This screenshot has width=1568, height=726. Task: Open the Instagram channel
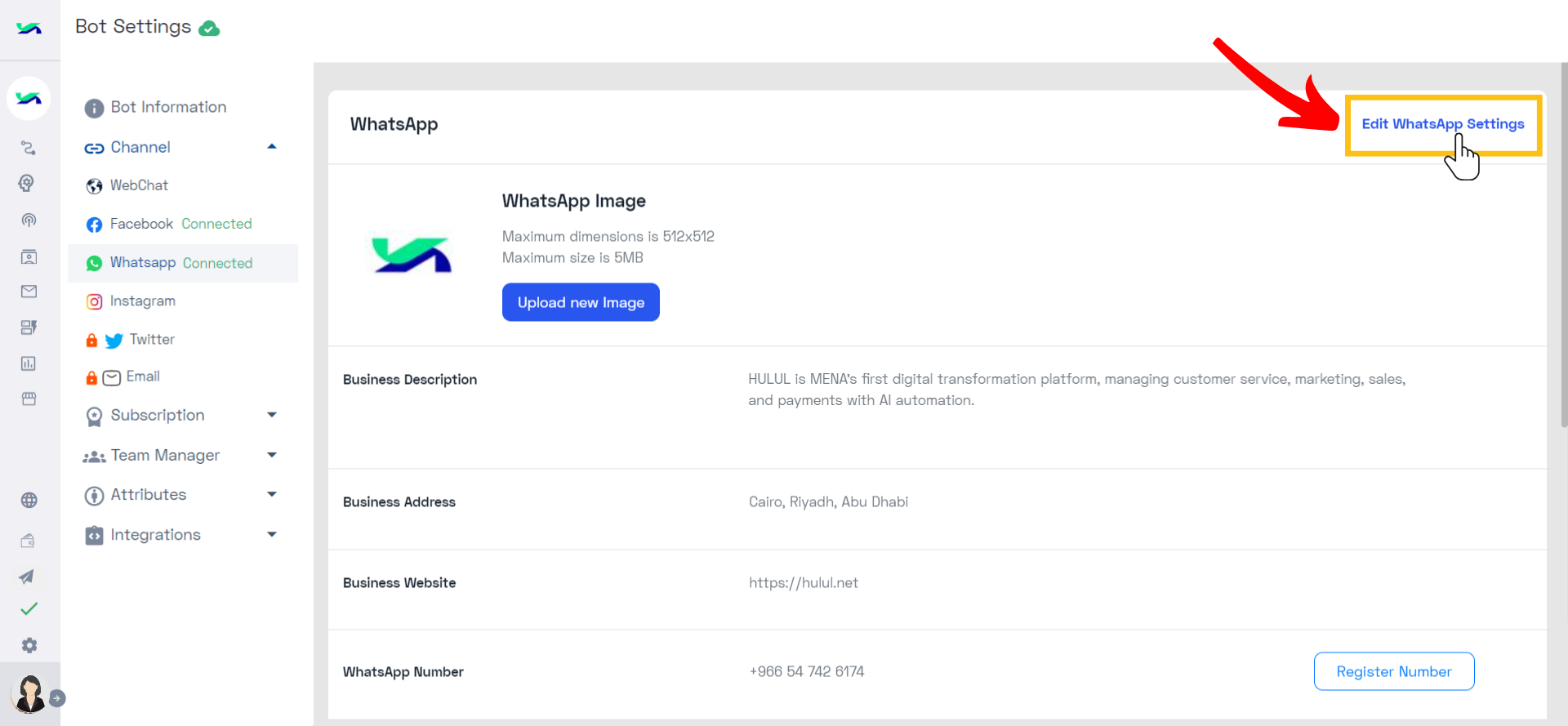(x=131, y=301)
